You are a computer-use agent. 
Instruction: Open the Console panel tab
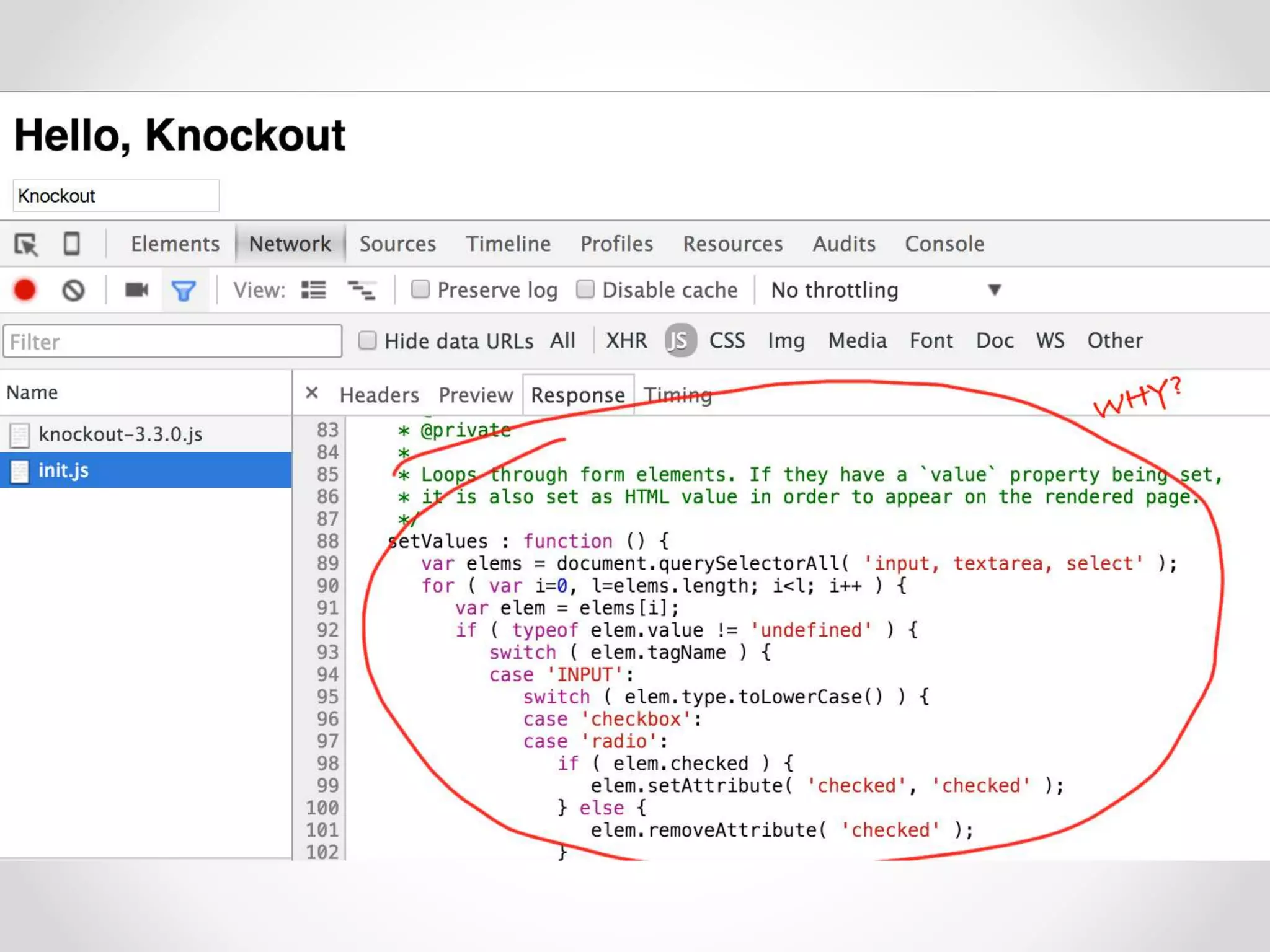[944, 244]
